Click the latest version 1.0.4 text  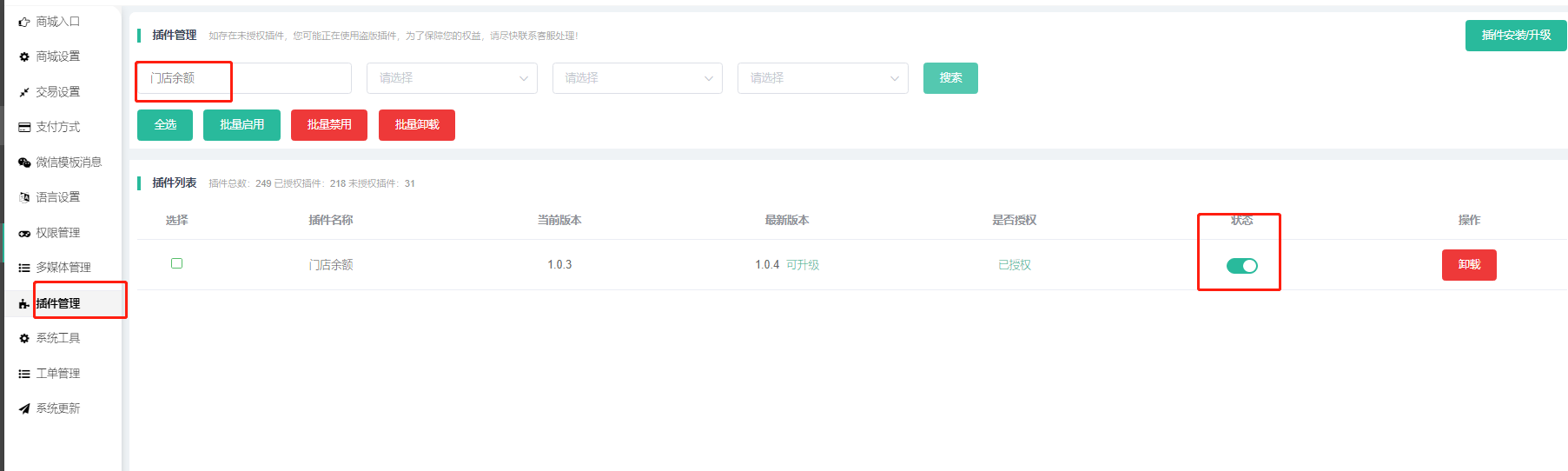(767, 265)
